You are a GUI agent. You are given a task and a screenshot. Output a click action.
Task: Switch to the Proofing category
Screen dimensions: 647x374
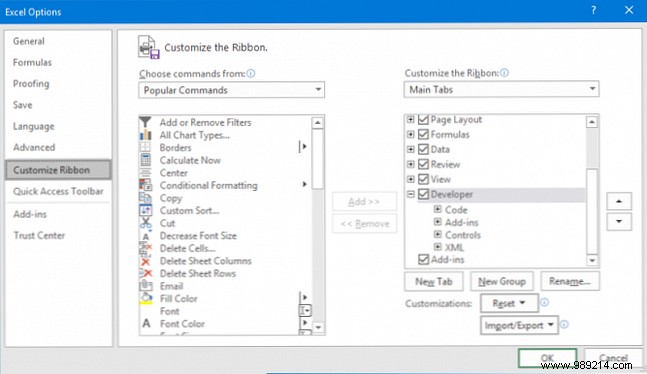pos(31,84)
